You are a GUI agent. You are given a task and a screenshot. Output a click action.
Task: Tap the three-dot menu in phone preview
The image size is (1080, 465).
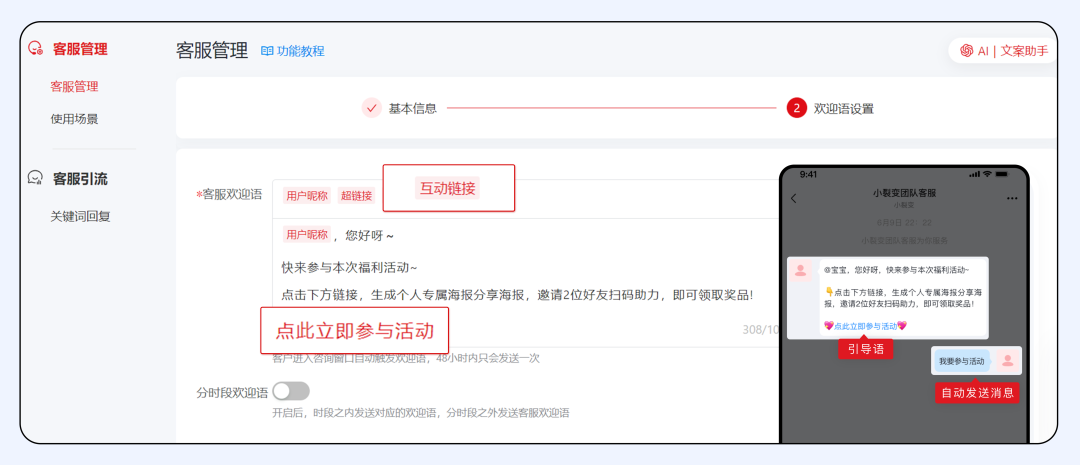[x=1012, y=198]
